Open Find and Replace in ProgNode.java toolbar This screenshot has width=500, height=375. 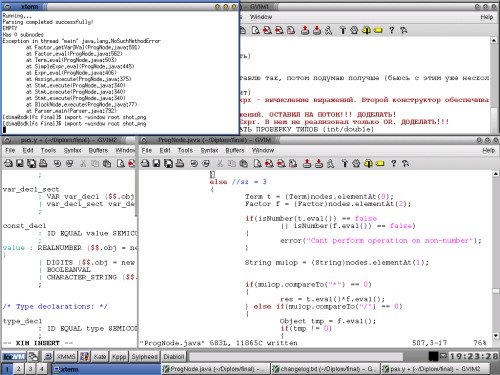(293, 163)
